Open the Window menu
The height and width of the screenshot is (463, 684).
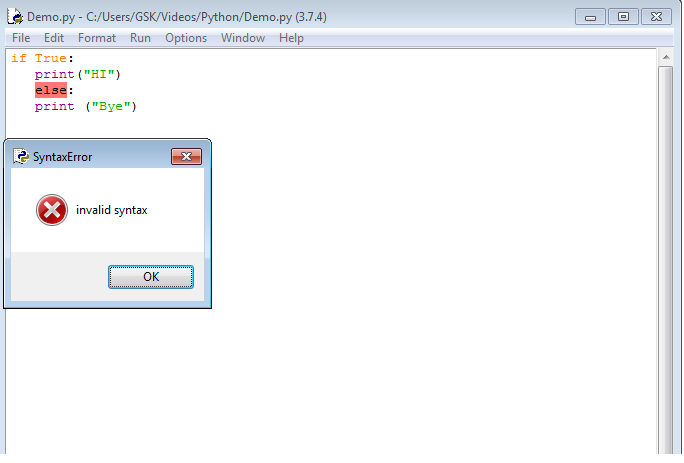tap(243, 38)
